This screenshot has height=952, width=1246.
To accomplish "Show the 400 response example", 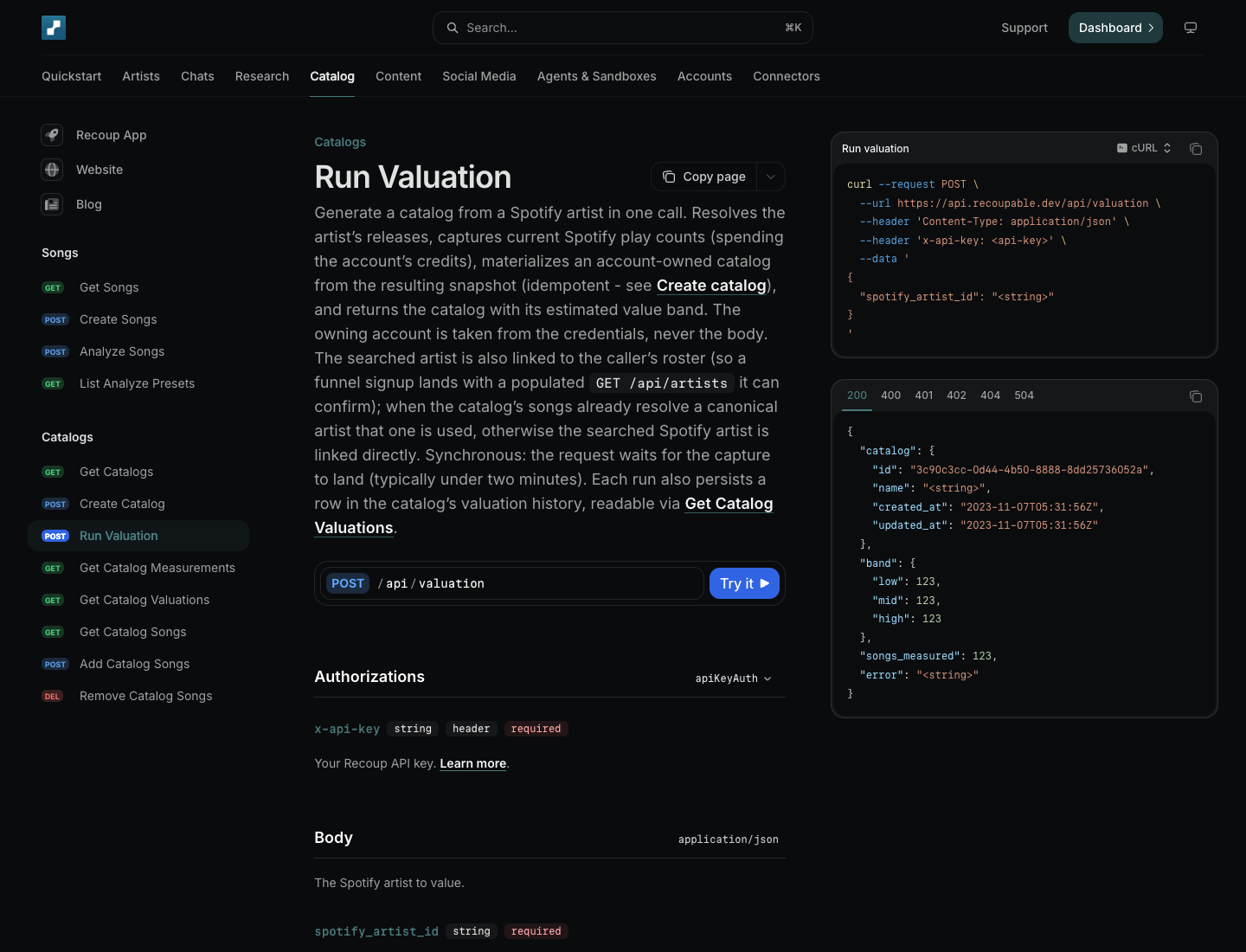I will [890, 396].
